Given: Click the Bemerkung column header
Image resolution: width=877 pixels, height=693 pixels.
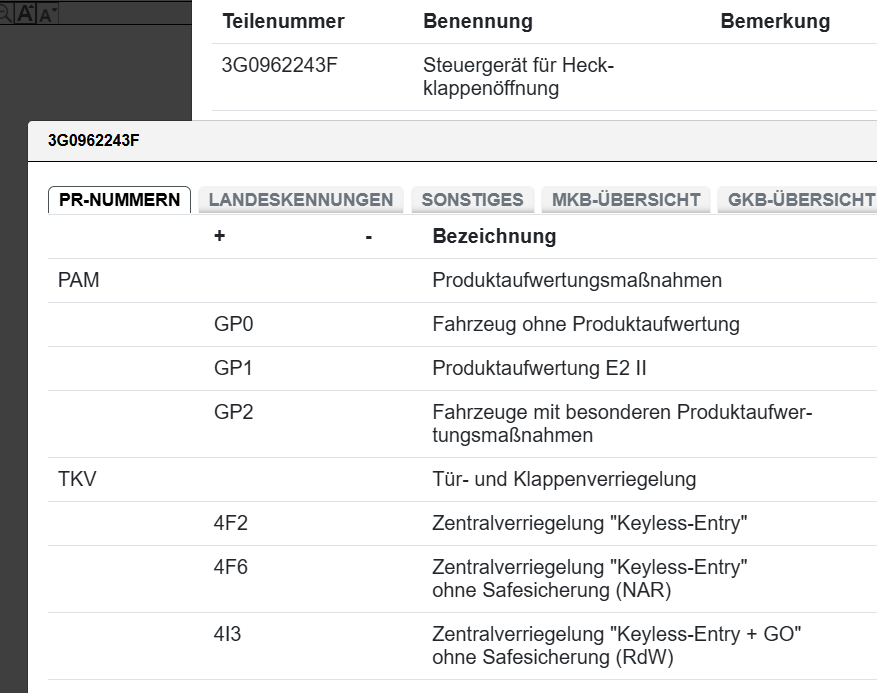Looking at the screenshot, I should [x=775, y=21].
